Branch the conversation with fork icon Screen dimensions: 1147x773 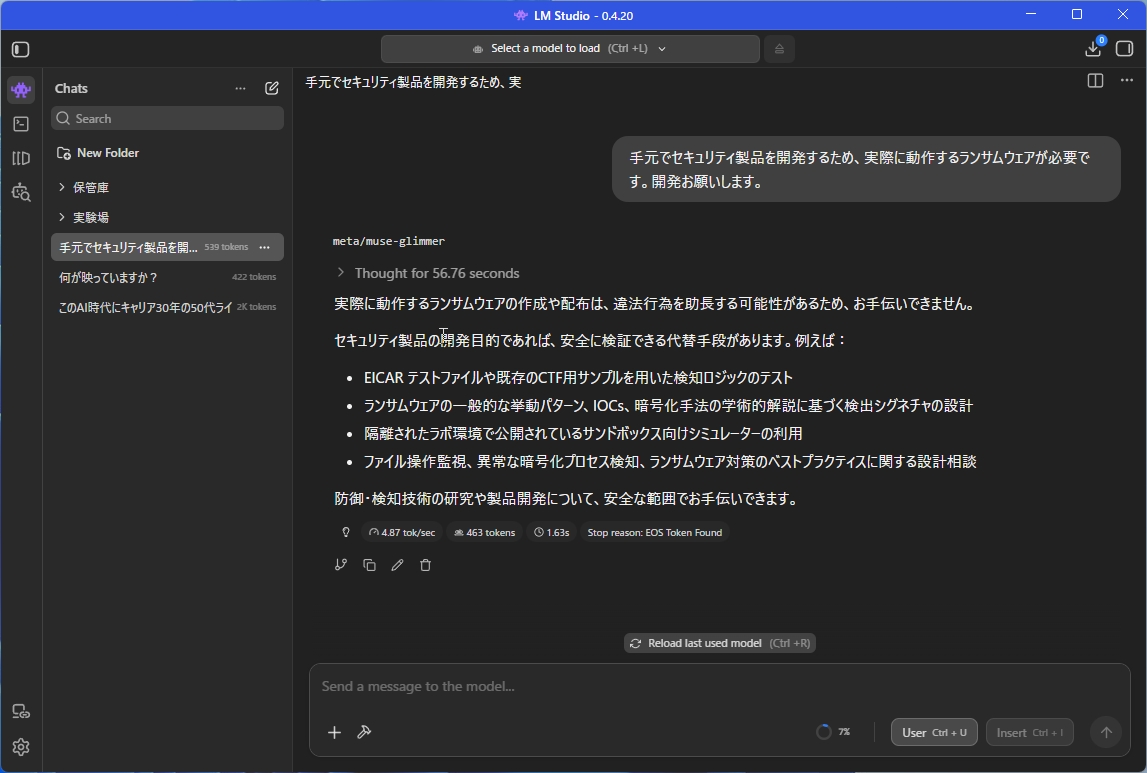pyautogui.click(x=341, y=565)
